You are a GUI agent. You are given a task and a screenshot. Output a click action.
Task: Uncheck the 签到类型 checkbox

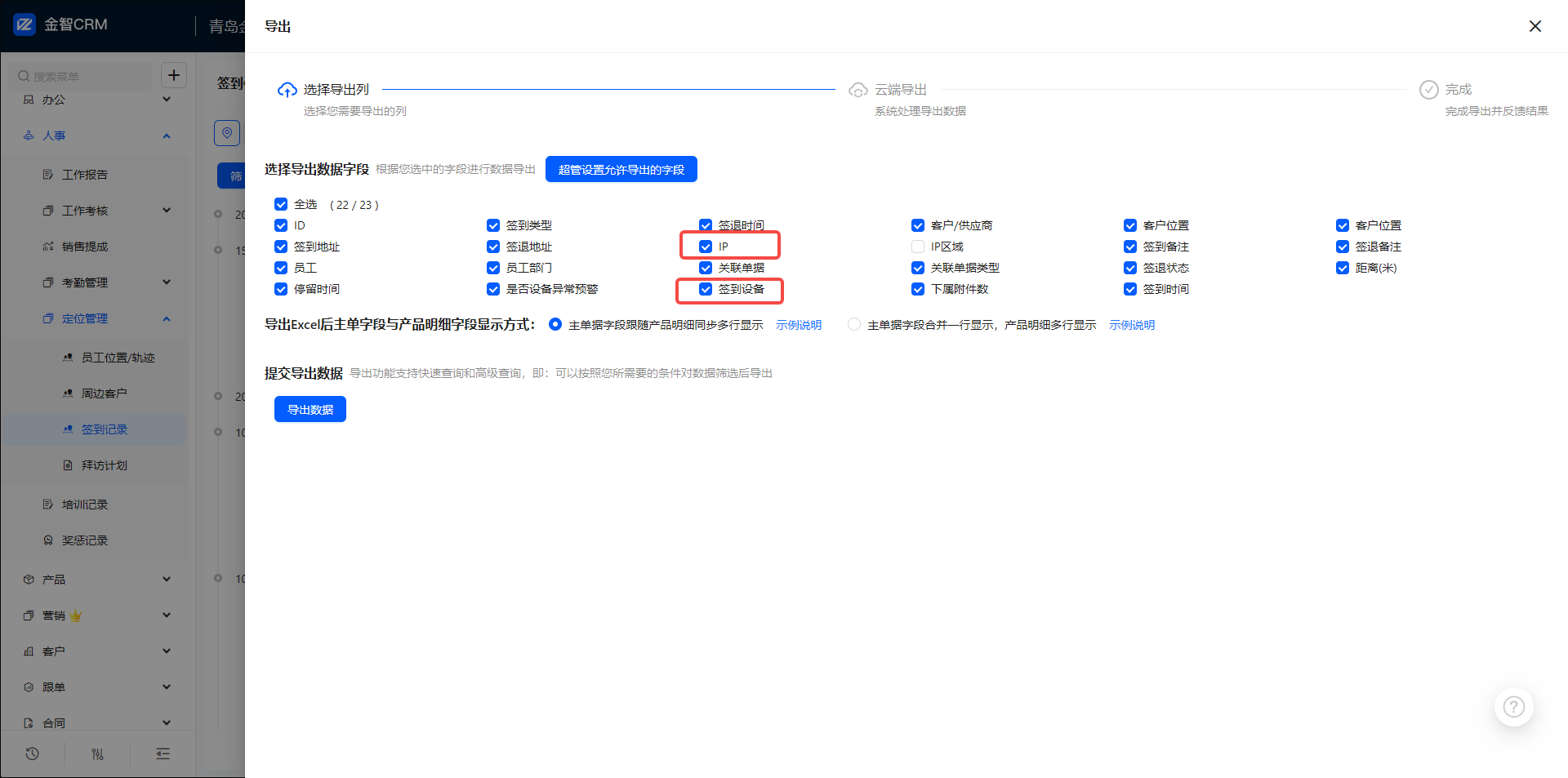pos(493,225)
